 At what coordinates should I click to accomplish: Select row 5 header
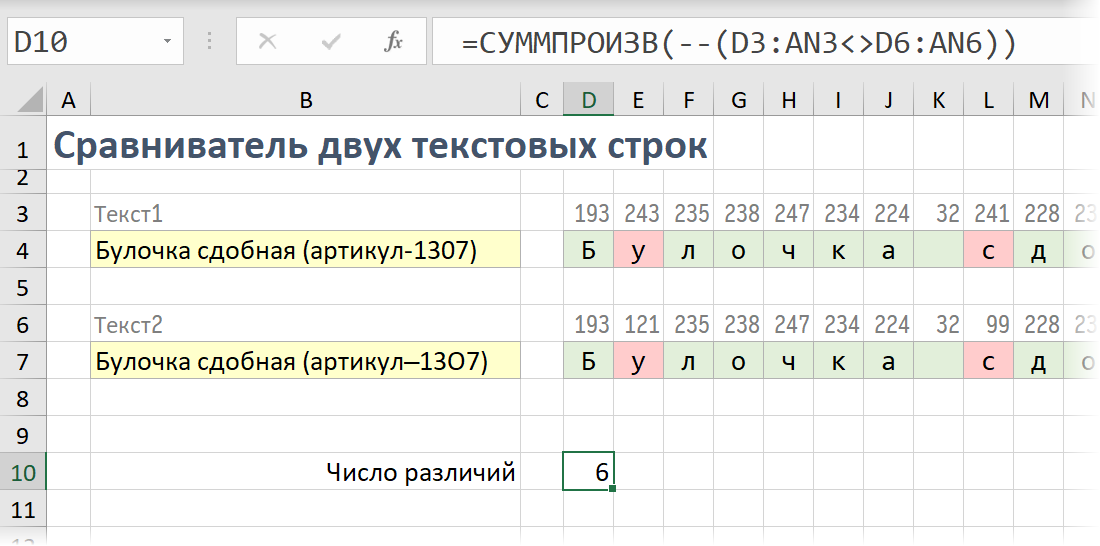[23, 287]
